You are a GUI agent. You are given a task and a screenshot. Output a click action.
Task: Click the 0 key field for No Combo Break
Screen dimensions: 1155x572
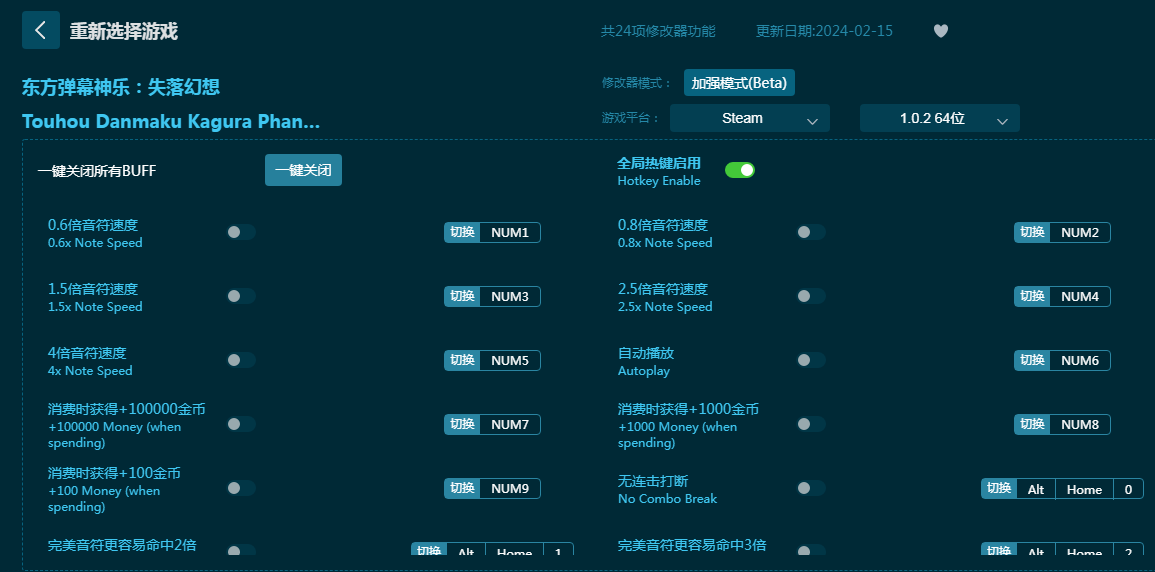click(x=1128, y=489)
